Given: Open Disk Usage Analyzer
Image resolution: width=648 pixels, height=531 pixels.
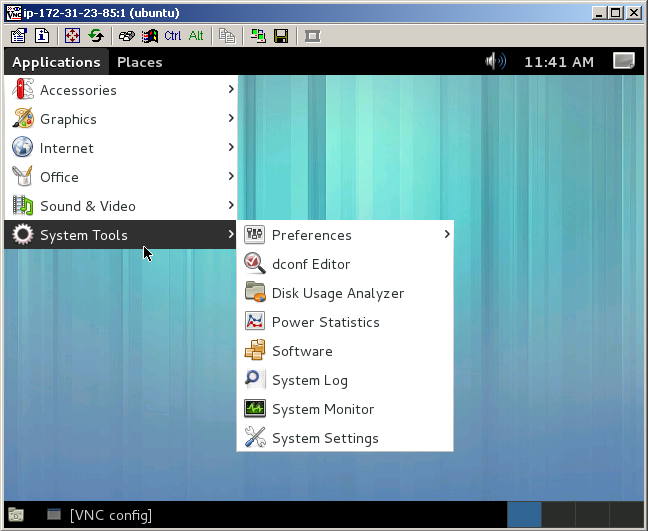Looking at the screenshot, I should (x=337, y=293).
